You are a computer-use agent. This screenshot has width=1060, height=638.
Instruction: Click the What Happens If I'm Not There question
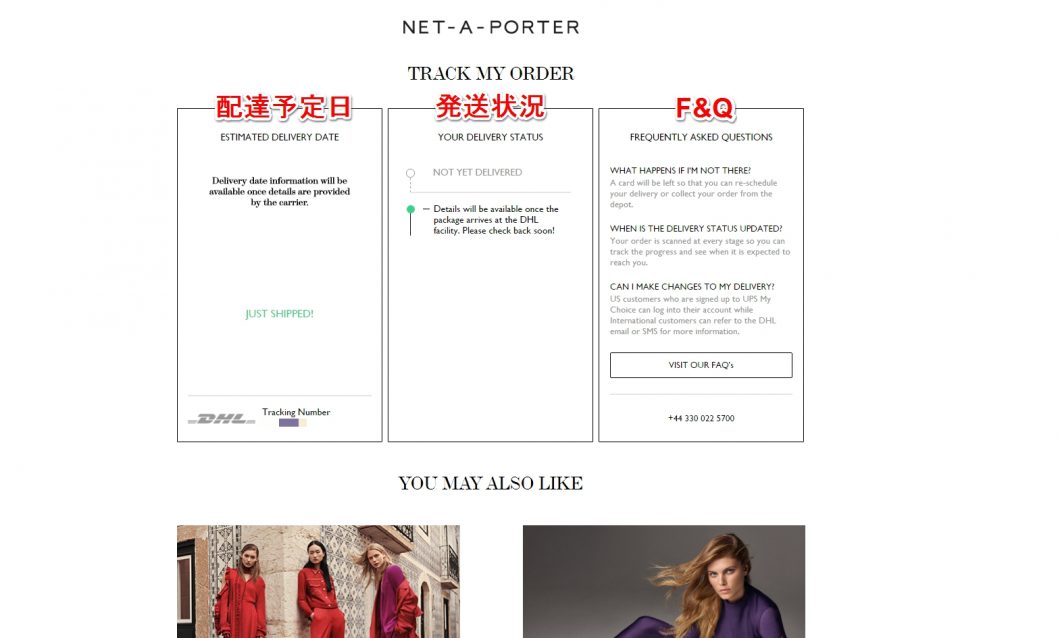pos(680,170)
